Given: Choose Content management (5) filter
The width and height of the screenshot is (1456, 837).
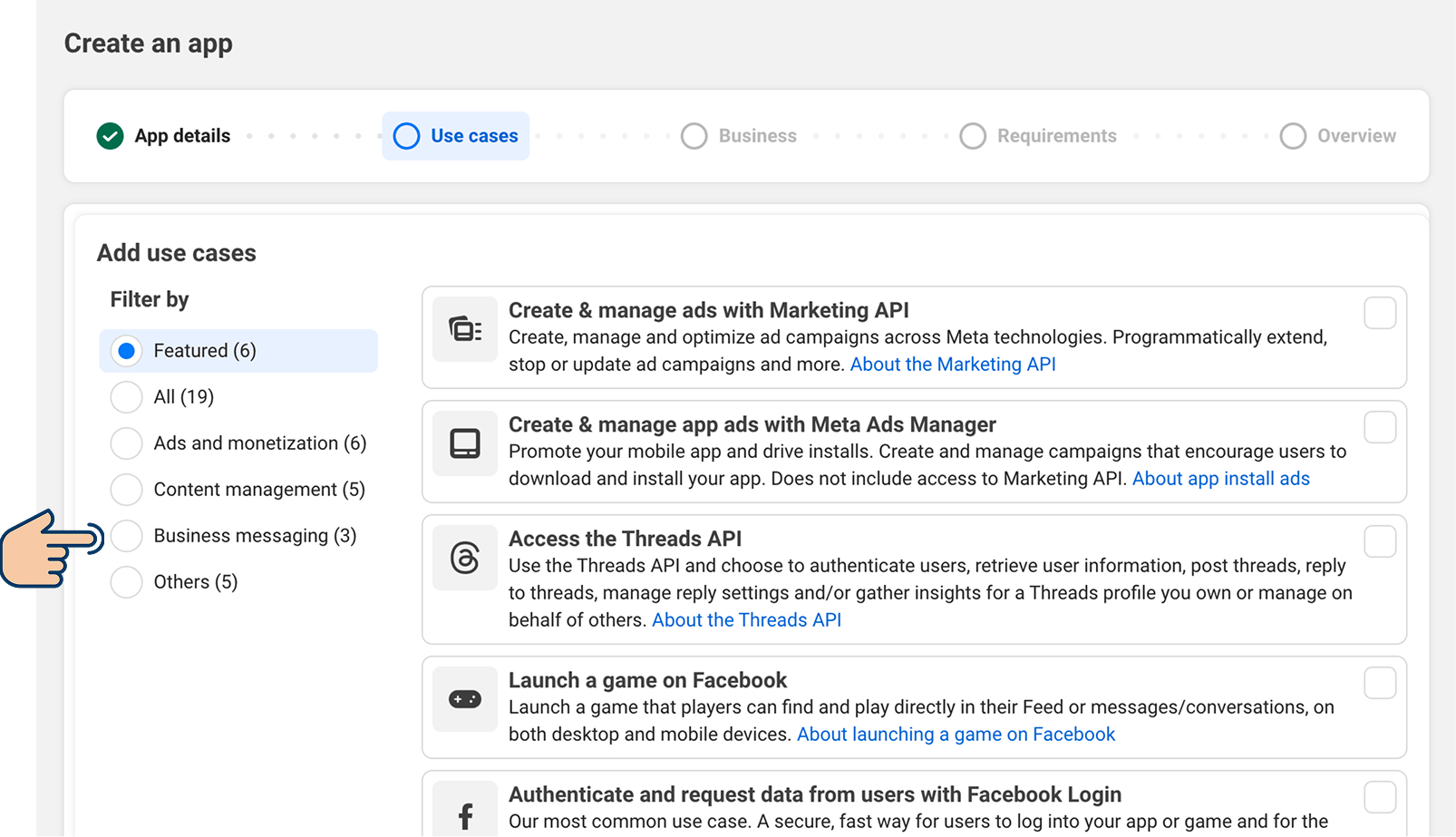Looking at the screenshot, I should [126, 490].
